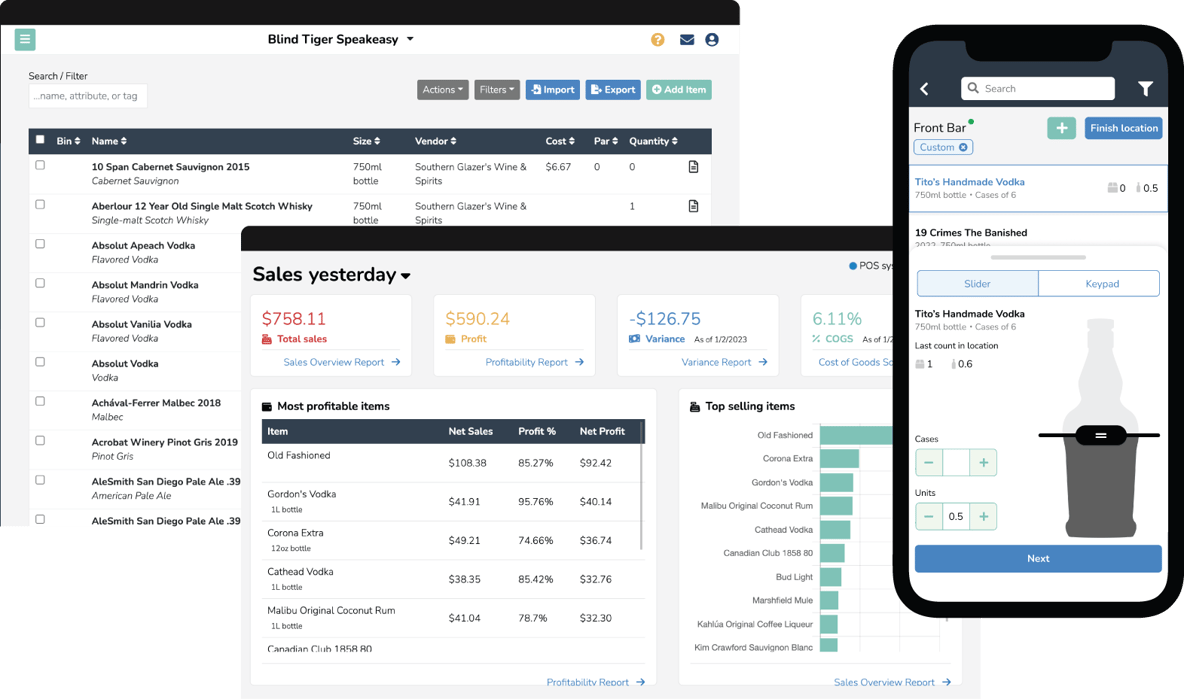Select Tito's Handmade Vodka list item on phone
Viewport: 1184px width, 699px height.
[x=1038, y=188]
